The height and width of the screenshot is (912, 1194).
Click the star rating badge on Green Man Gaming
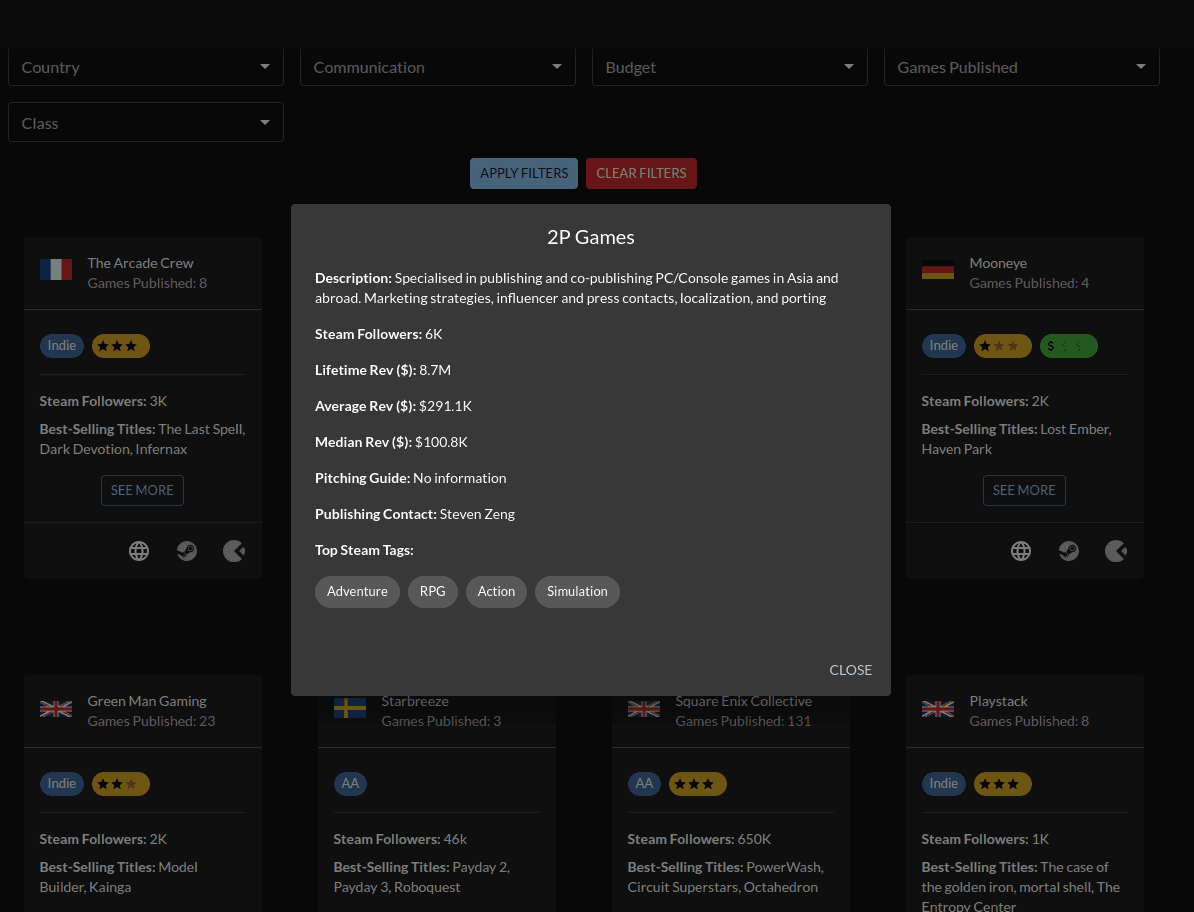[120, 783]
